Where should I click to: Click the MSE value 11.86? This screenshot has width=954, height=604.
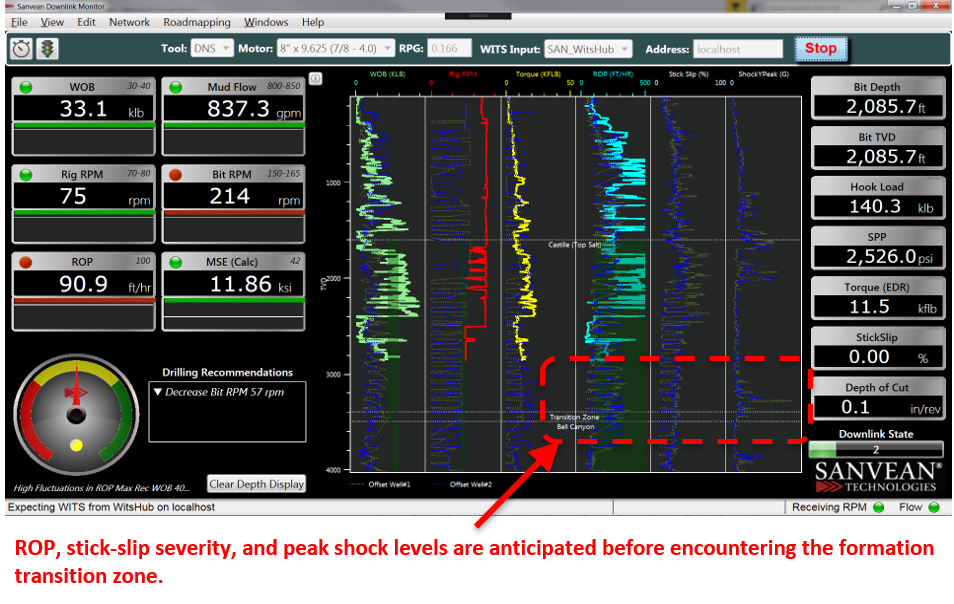coord(240,284)
